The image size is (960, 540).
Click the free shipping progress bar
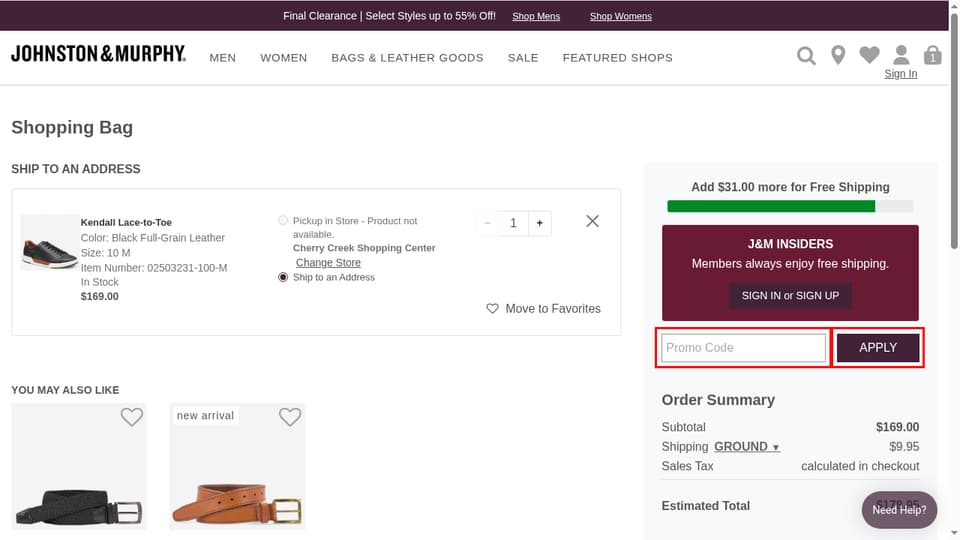tap(790, 206)
